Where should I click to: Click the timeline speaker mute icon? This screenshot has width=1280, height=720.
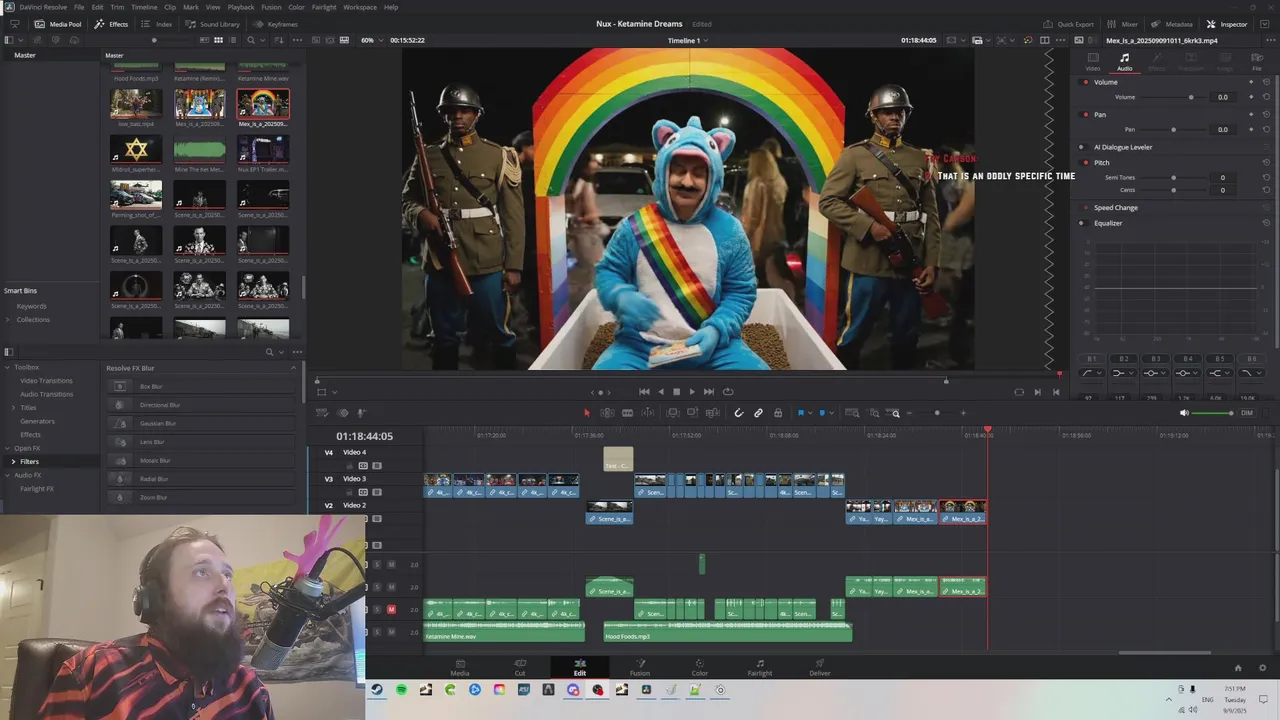(1184, 413)
